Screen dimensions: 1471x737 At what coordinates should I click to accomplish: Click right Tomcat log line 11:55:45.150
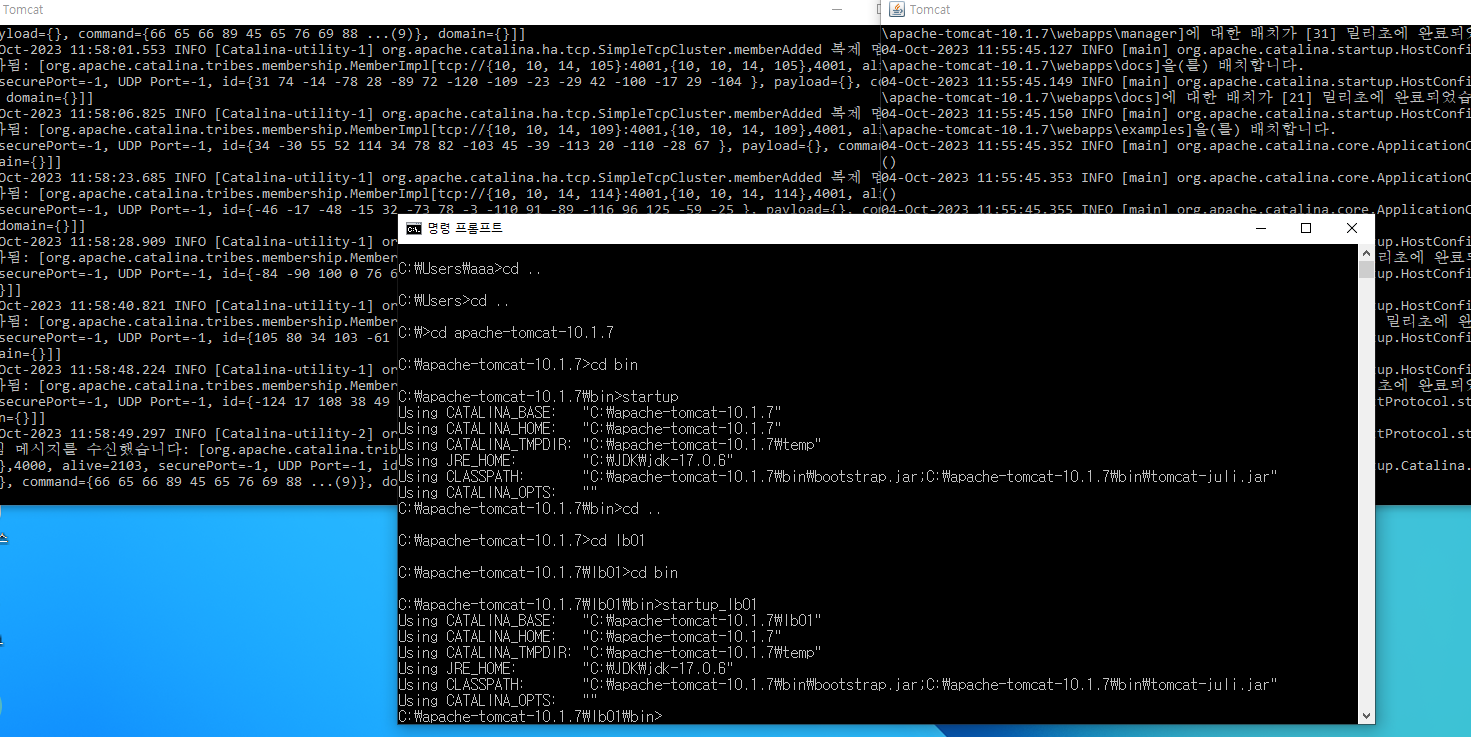[1176, 113]
